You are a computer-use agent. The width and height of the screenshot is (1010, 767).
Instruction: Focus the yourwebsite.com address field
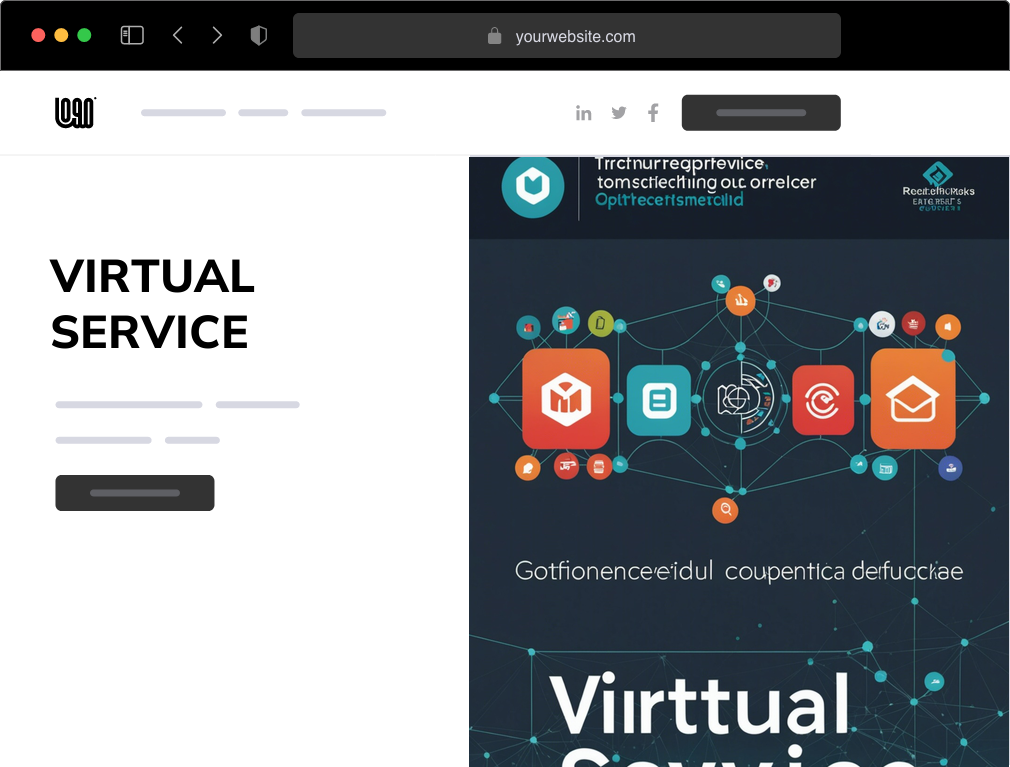point(567,35)
